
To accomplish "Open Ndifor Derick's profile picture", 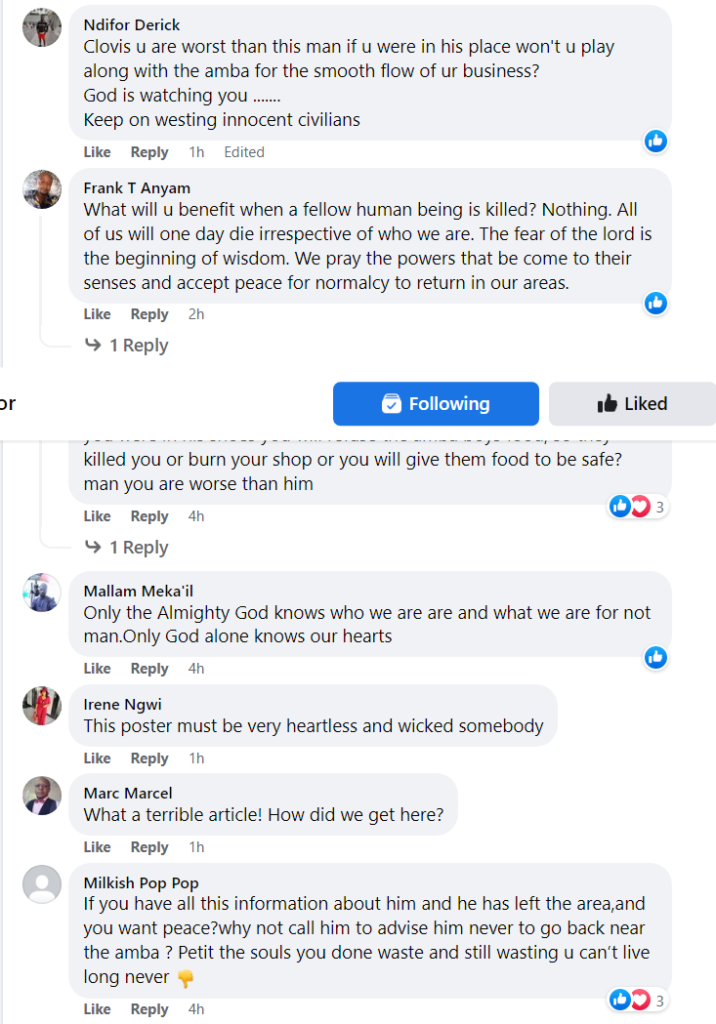I will 42,26.
